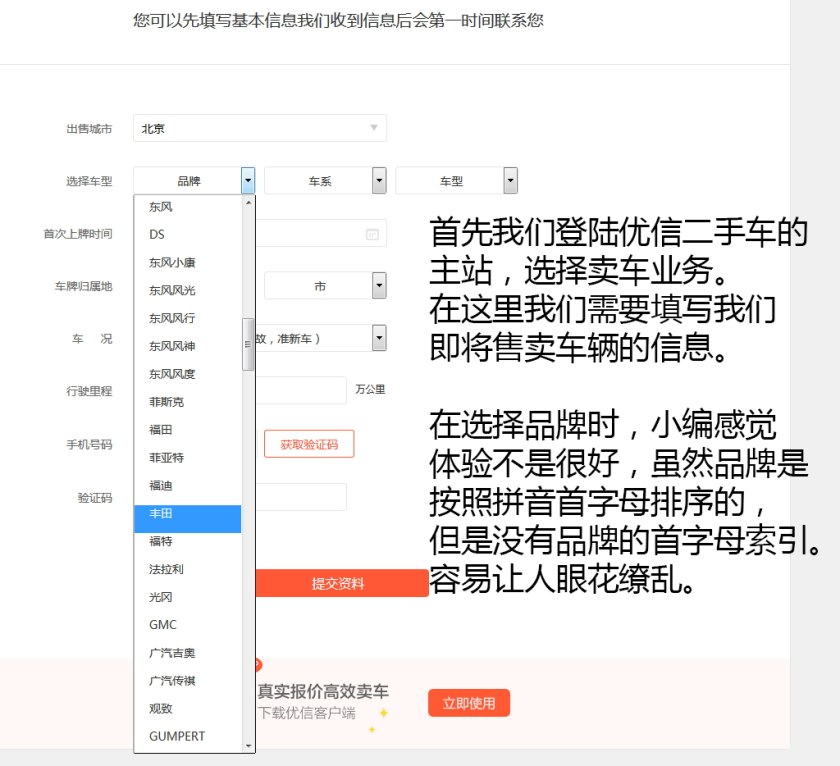The image size is (840, 766).
Task: Choose the GUMPERT brand option
Action: point(177,736)
